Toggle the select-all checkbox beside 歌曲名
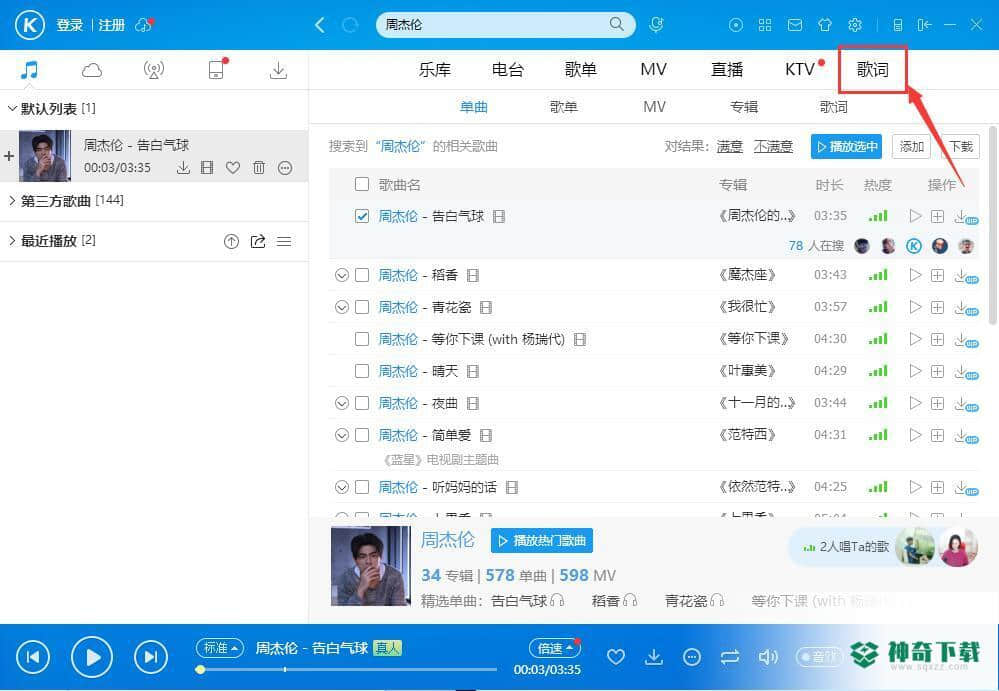This screenshot has width=999, height=691. click(x=362, y=184)
